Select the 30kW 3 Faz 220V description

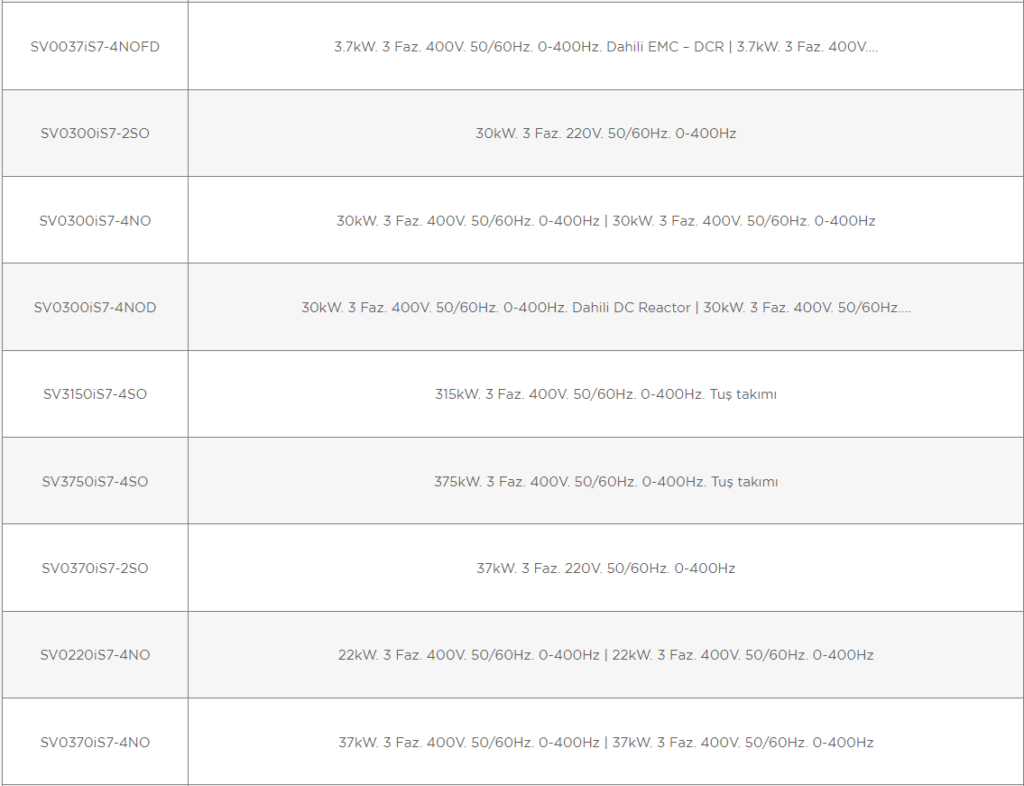tap(605, 133)
